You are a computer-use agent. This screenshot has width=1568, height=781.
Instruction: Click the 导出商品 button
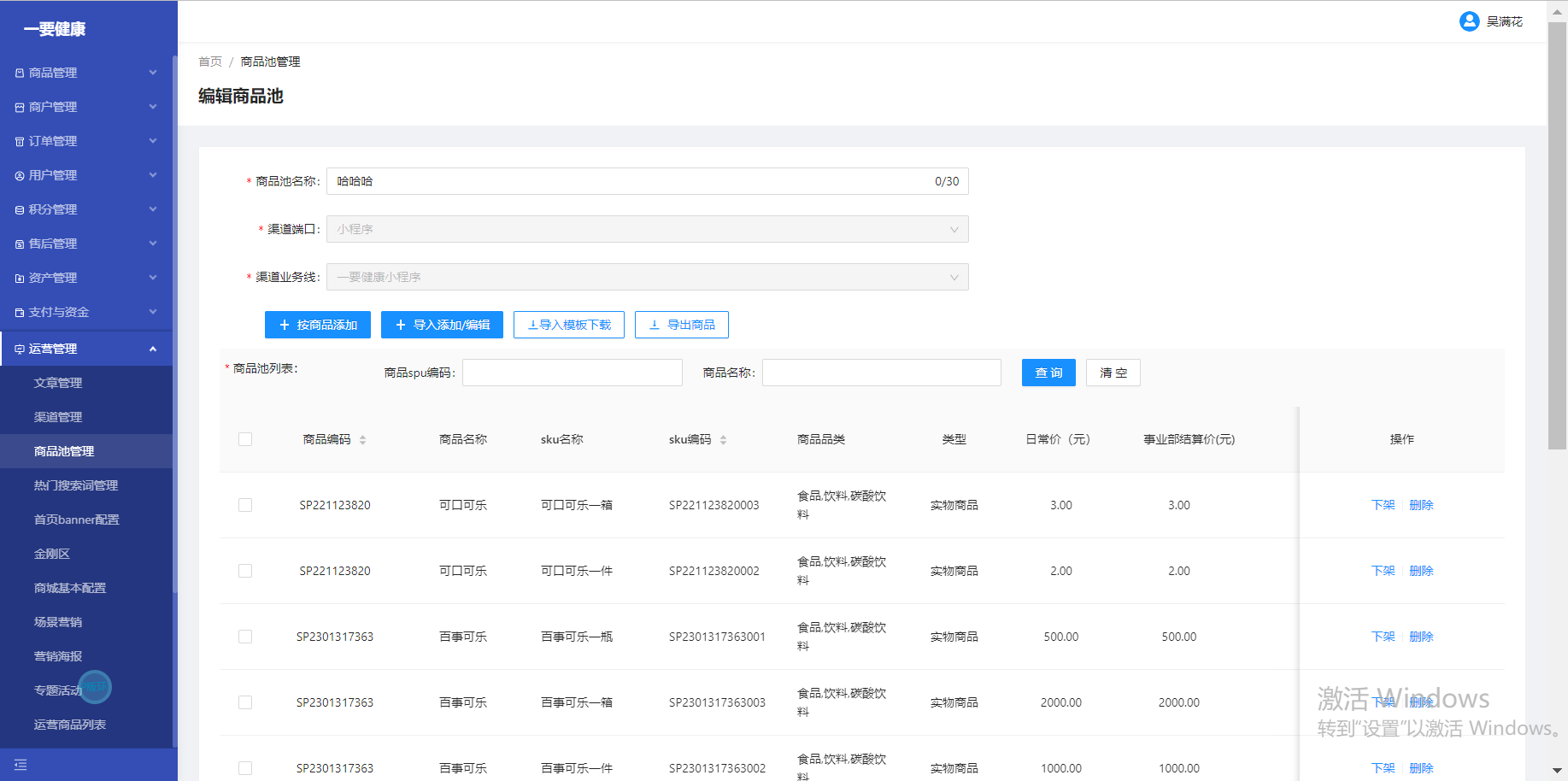pyautogui.click(x=682, y=325)
